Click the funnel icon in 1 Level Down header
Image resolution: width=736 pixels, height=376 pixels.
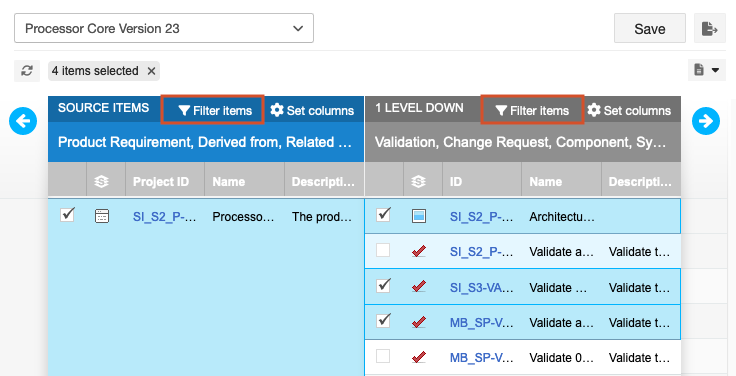pos(501,111)
